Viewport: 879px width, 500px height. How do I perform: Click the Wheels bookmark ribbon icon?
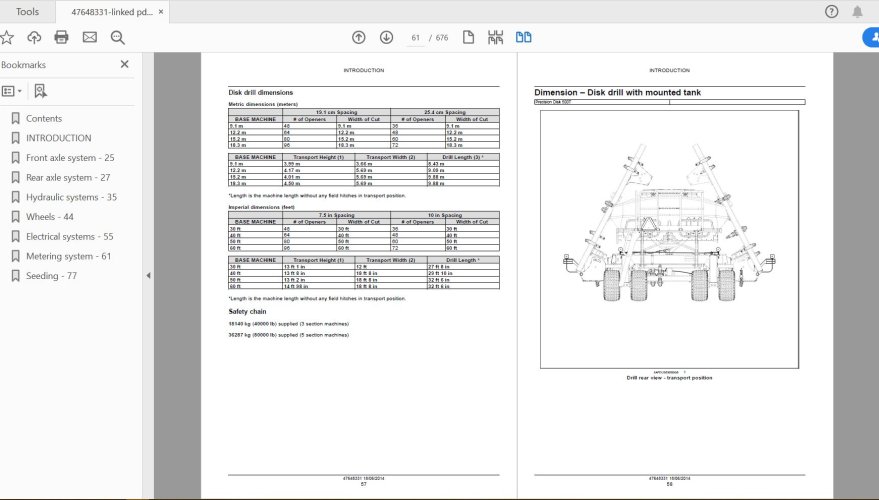(16, 216)
